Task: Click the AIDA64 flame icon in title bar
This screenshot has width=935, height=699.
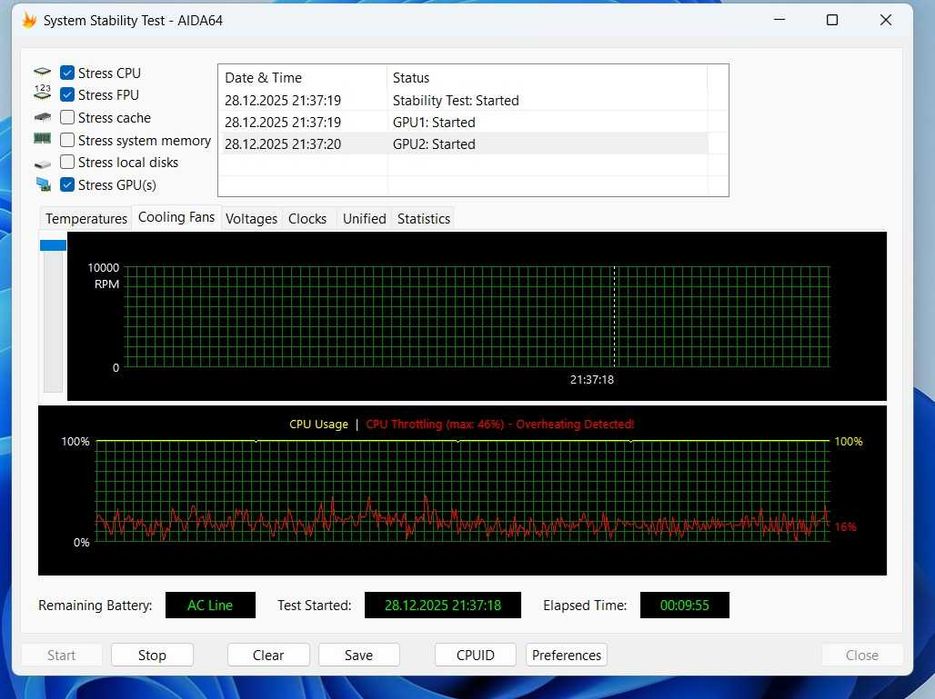Action: 29,20
